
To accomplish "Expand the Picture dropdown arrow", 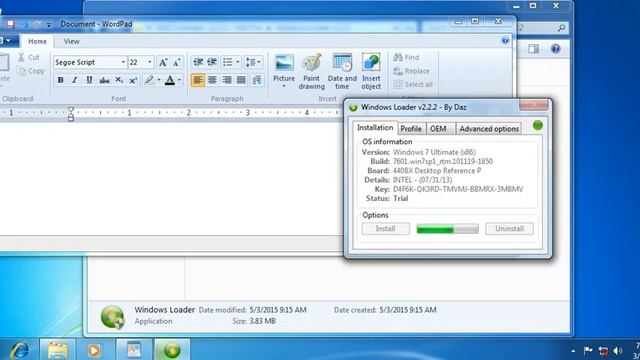I will pyautogui.click(x=284, y=87).
